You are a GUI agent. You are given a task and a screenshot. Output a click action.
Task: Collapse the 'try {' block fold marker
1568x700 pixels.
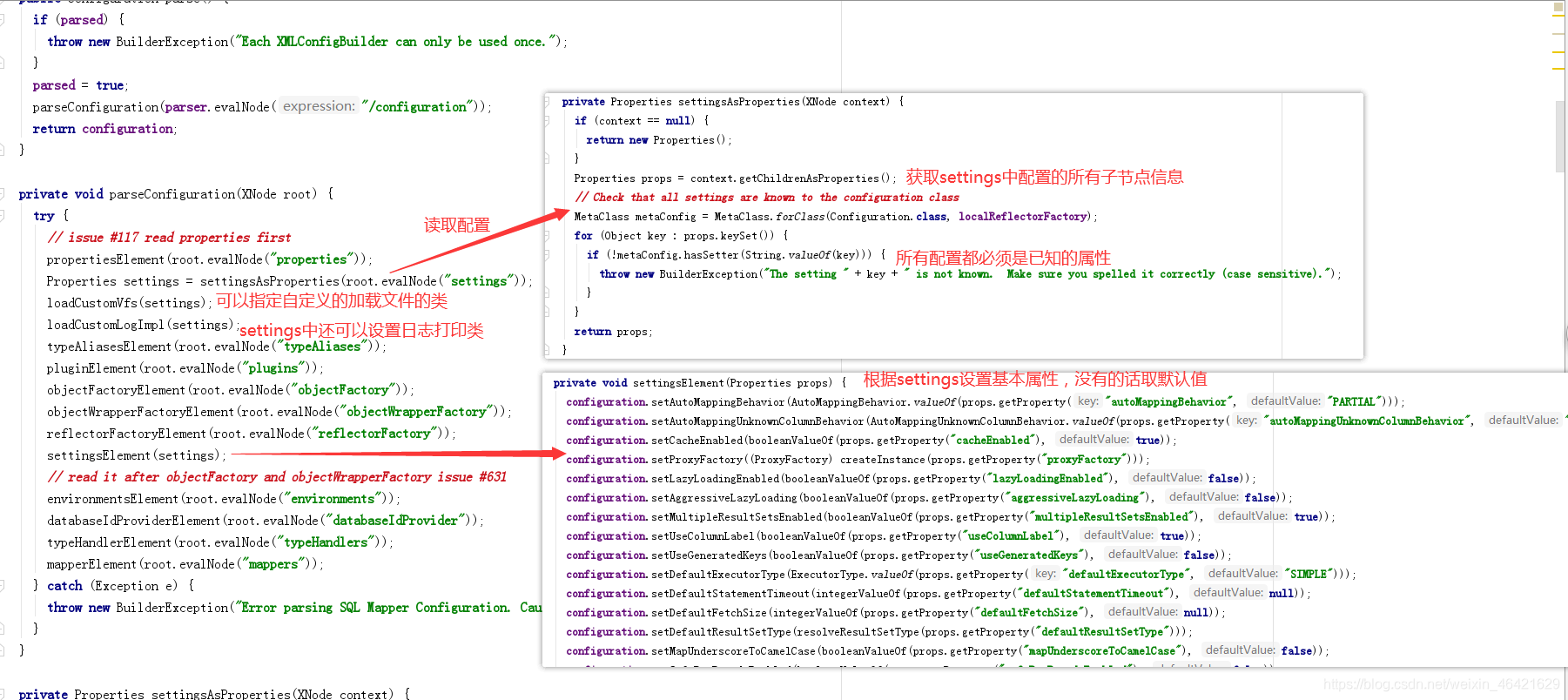pos(3,215)
